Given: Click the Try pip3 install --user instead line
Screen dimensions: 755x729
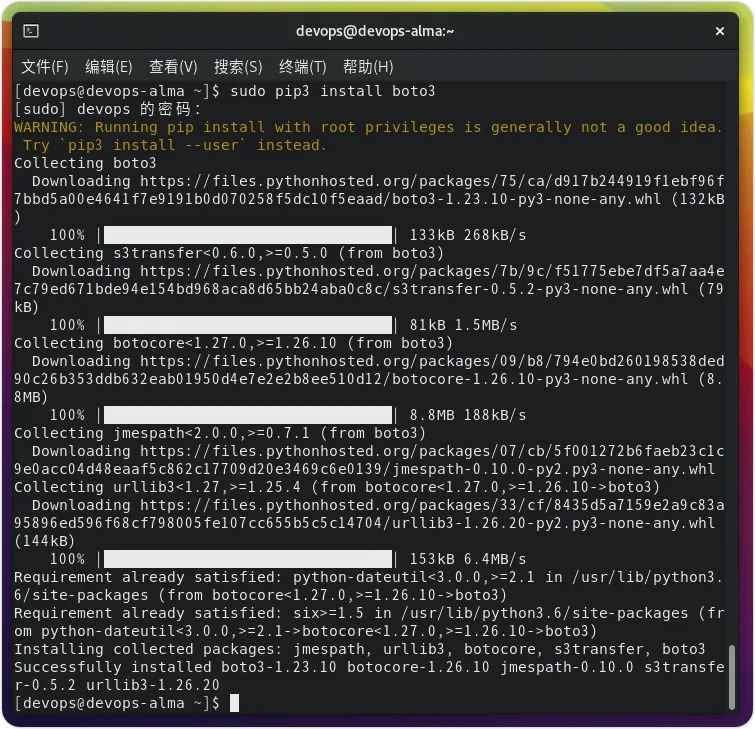Looking at the screenshot, I should click(174, 145).
